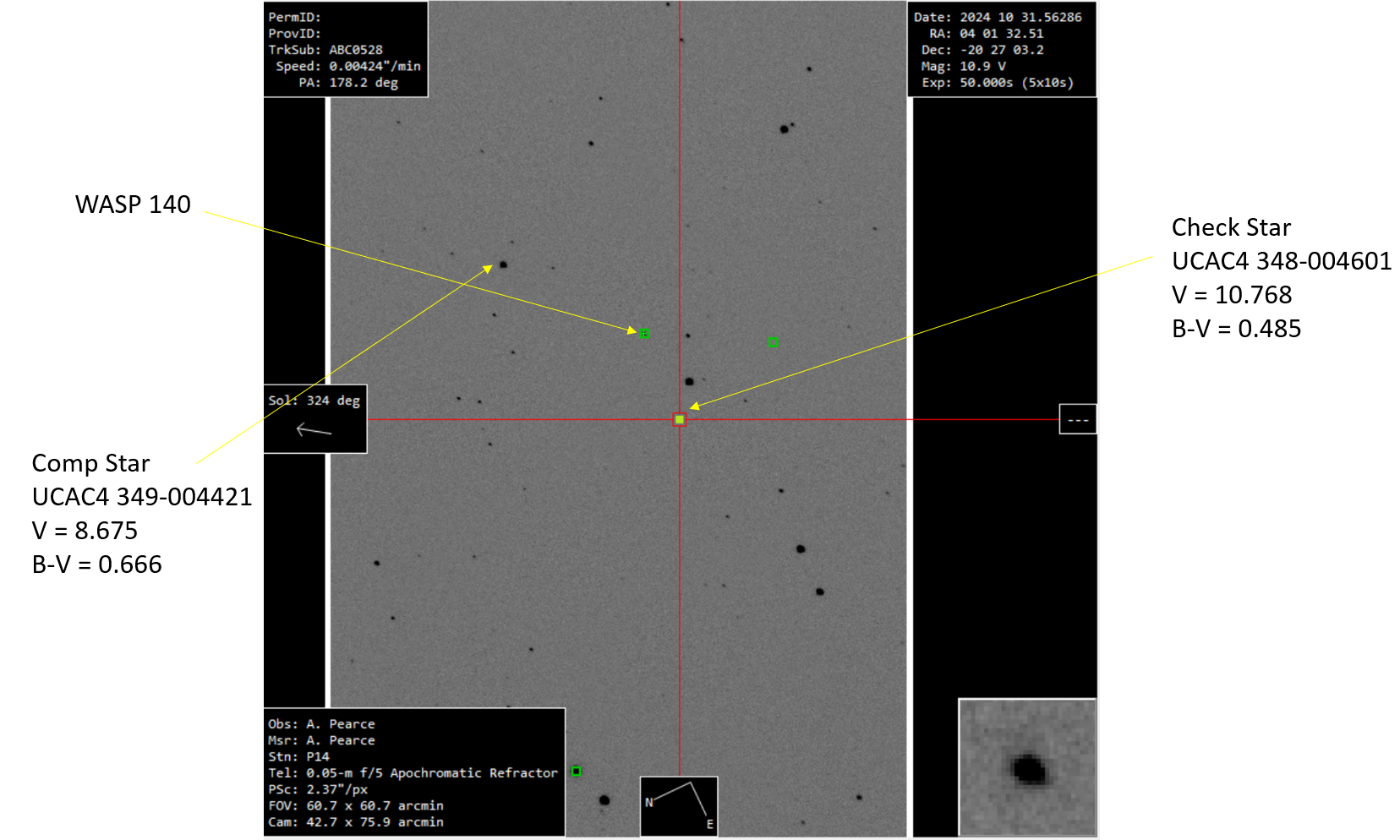Open the zoomed star thumbnail preview
This screenshot has height=840, width=1400.
(x=1027, y=767)
